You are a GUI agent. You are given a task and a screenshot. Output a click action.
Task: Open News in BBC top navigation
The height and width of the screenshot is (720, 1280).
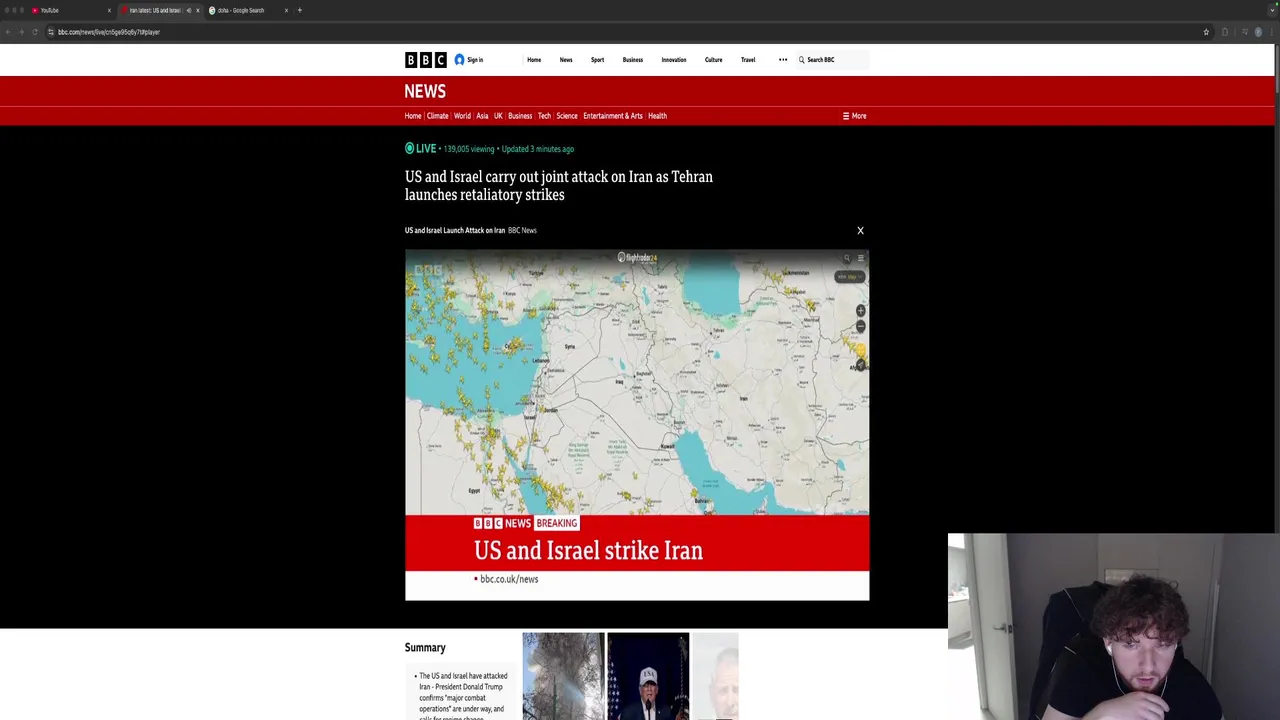coord(566,60)
